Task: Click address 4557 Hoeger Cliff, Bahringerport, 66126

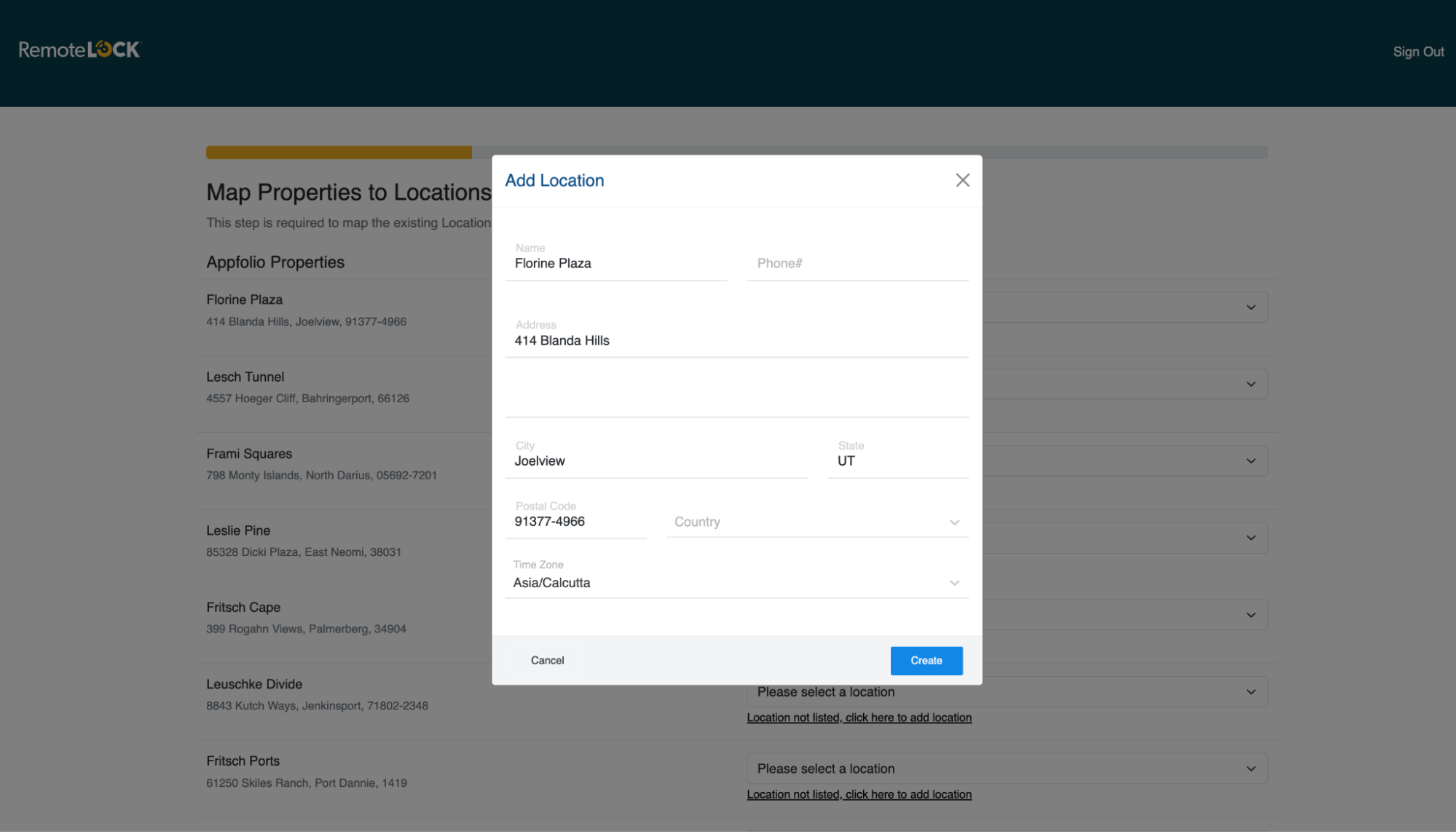Action: 307,399
